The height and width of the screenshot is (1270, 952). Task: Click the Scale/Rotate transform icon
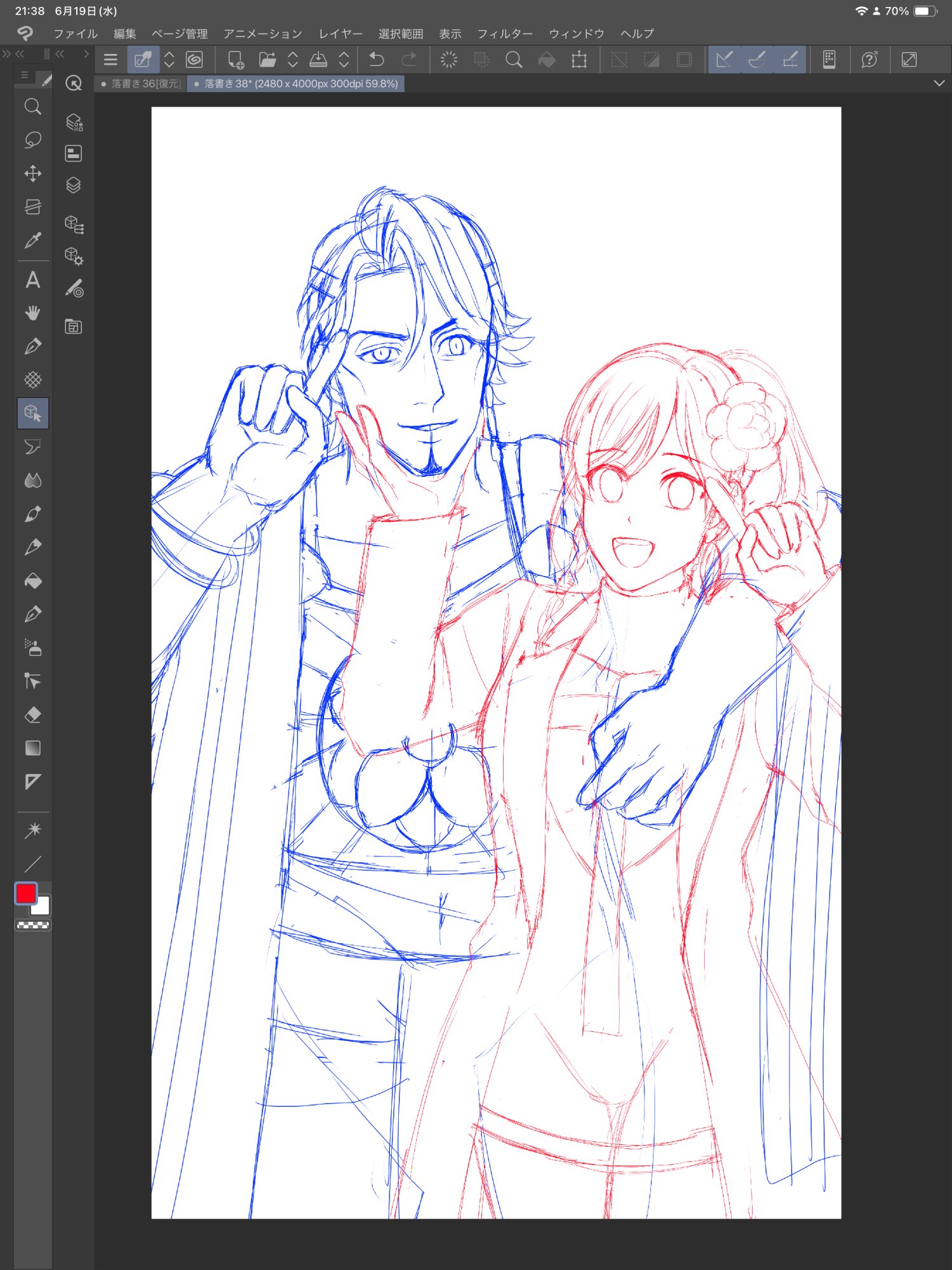coord(579,60)
